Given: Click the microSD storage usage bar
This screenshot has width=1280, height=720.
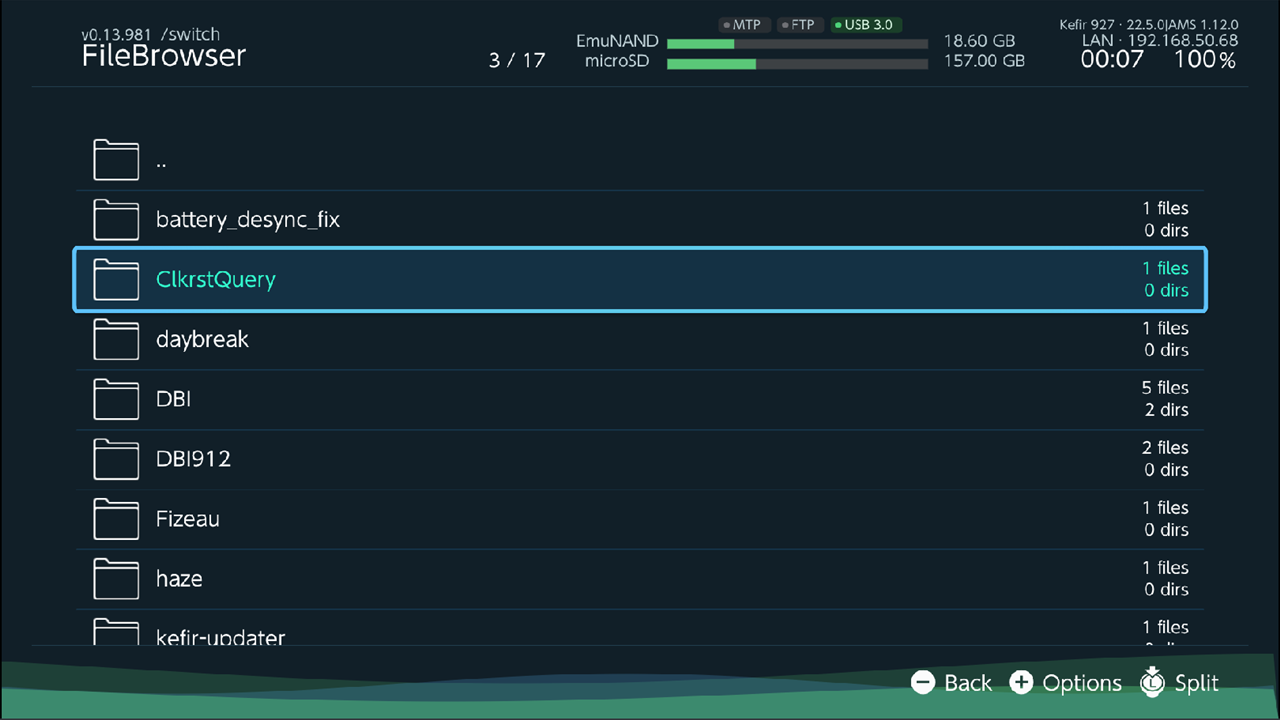Looking at the screenshot, I should pyautogui.click(x=797, y=63).
